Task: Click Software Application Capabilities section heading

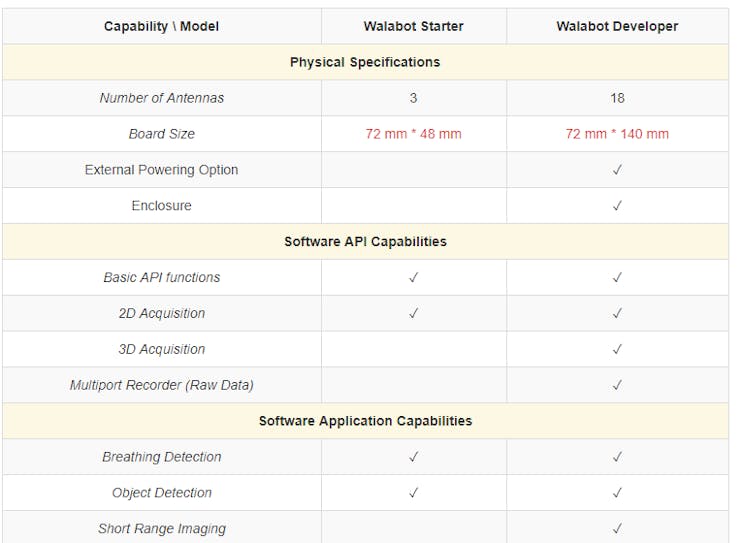Action: [365, 420]
